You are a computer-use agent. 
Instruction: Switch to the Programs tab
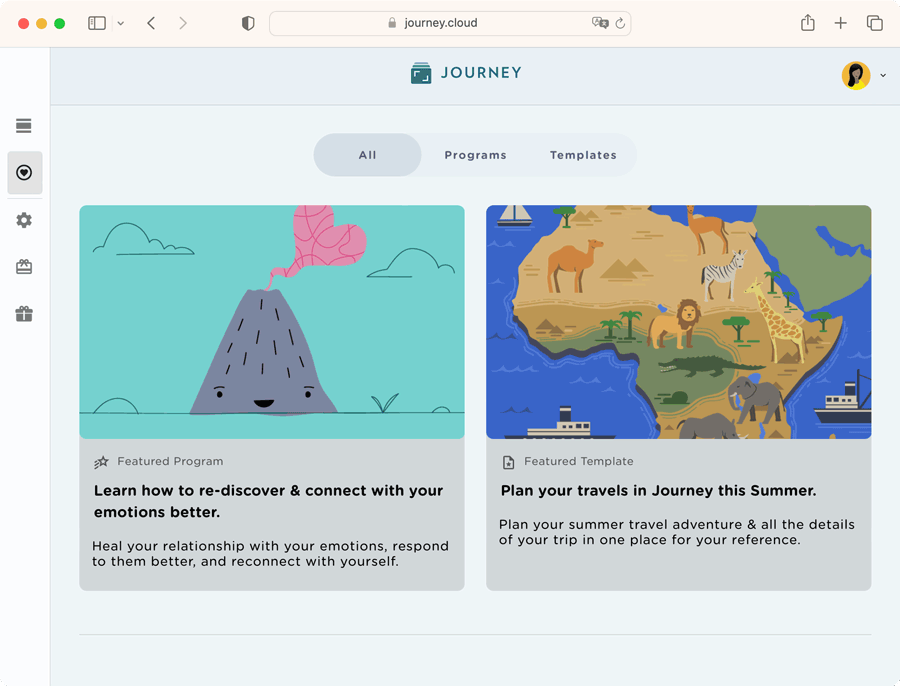475,155
